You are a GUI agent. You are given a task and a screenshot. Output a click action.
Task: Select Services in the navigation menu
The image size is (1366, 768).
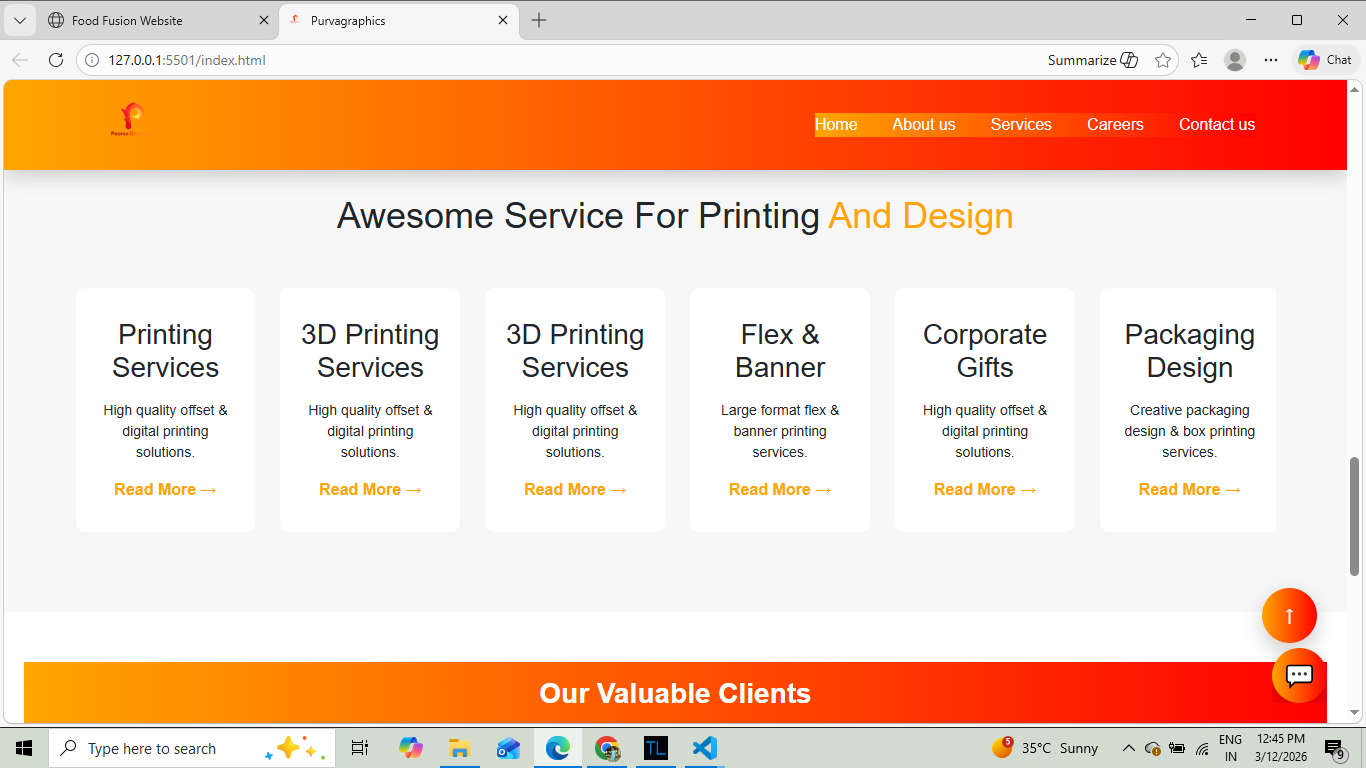click(1021, 125)
